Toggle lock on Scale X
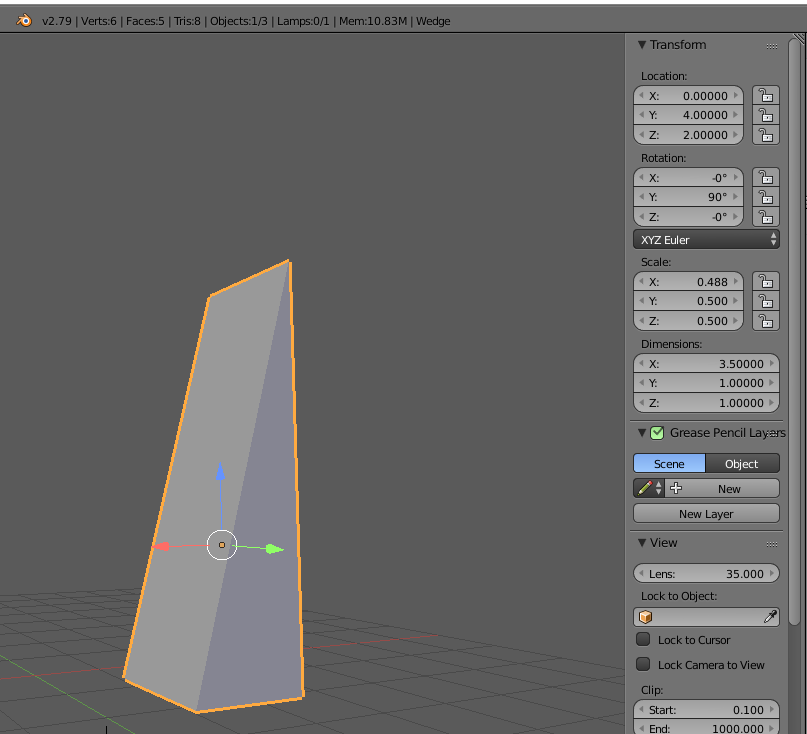807x734 pixels. tap(766, 282)
